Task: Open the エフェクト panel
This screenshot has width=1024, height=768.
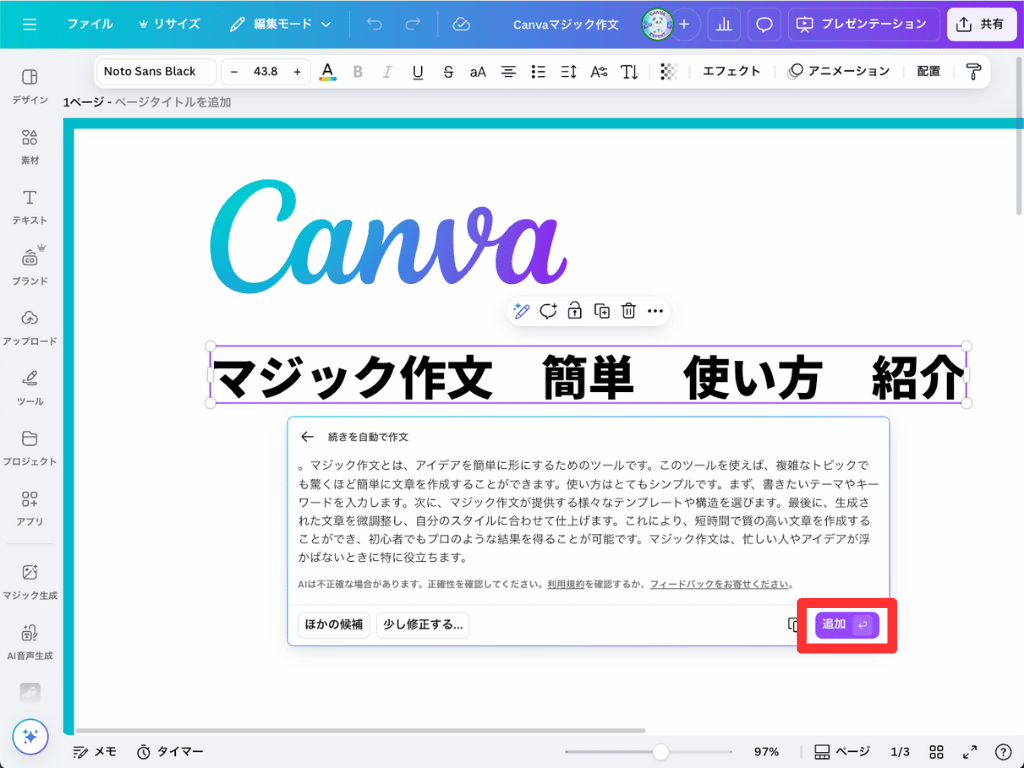Action: [x=731, y=71]
